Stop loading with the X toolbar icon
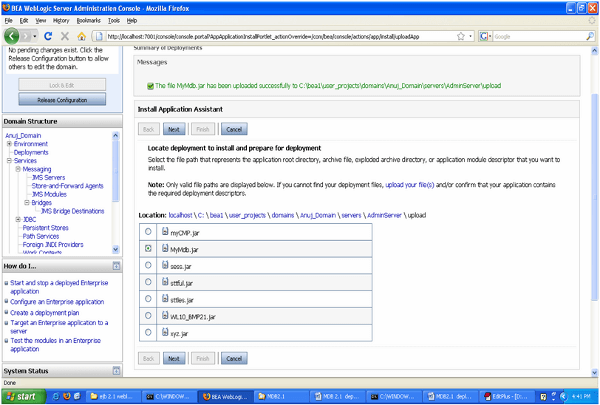Image resolution: width=600 pixels, height=405 pixels. point(65,36)
